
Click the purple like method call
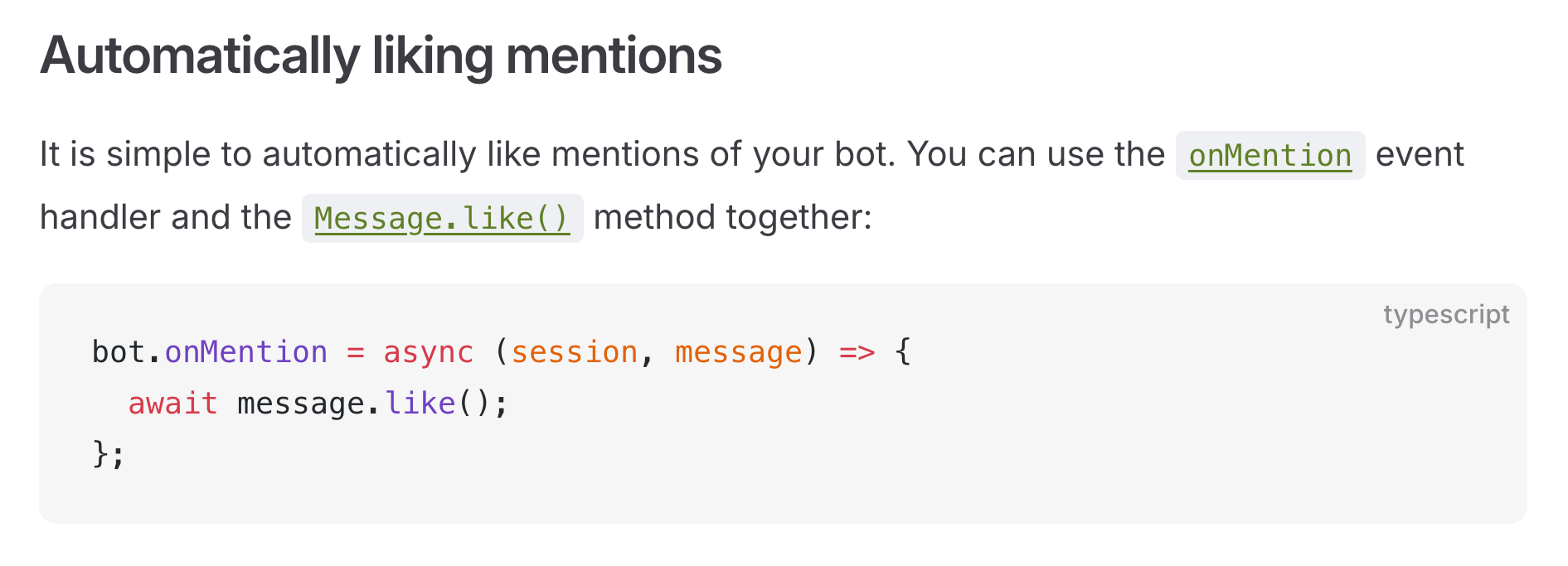(x=420, y=404)
